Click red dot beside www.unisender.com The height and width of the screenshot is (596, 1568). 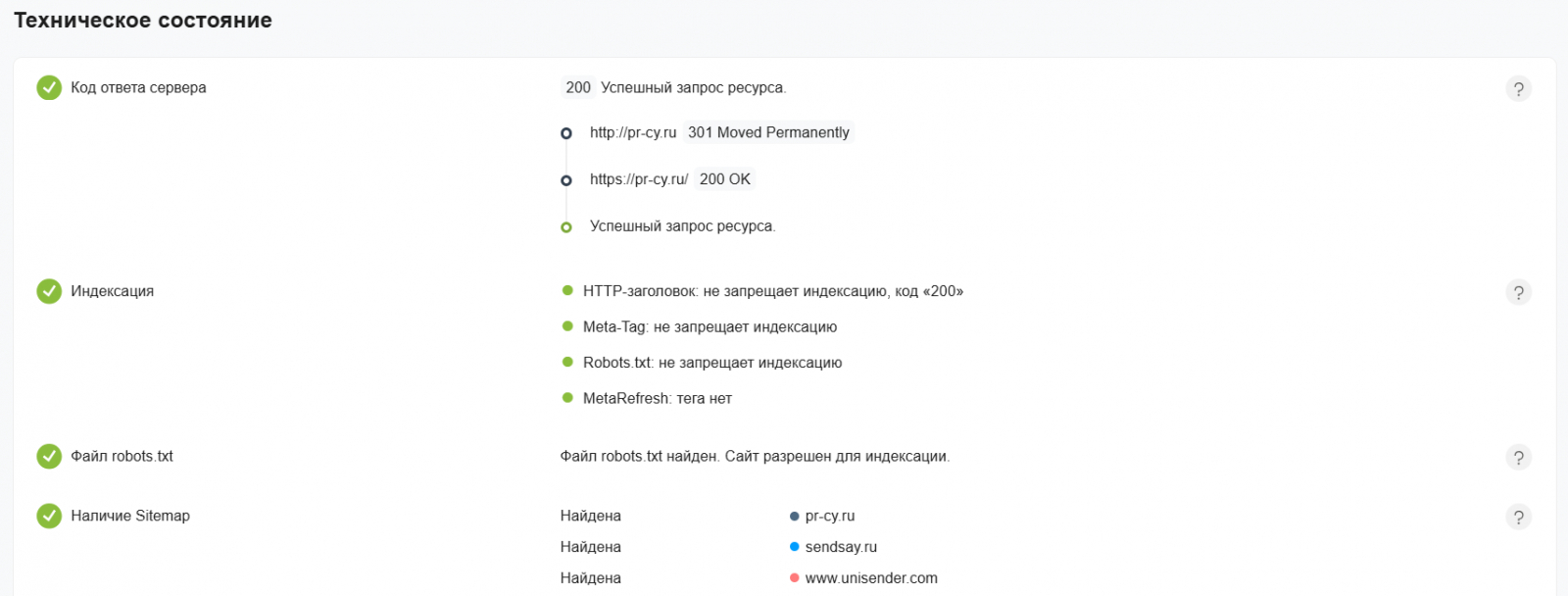[795, 578]
